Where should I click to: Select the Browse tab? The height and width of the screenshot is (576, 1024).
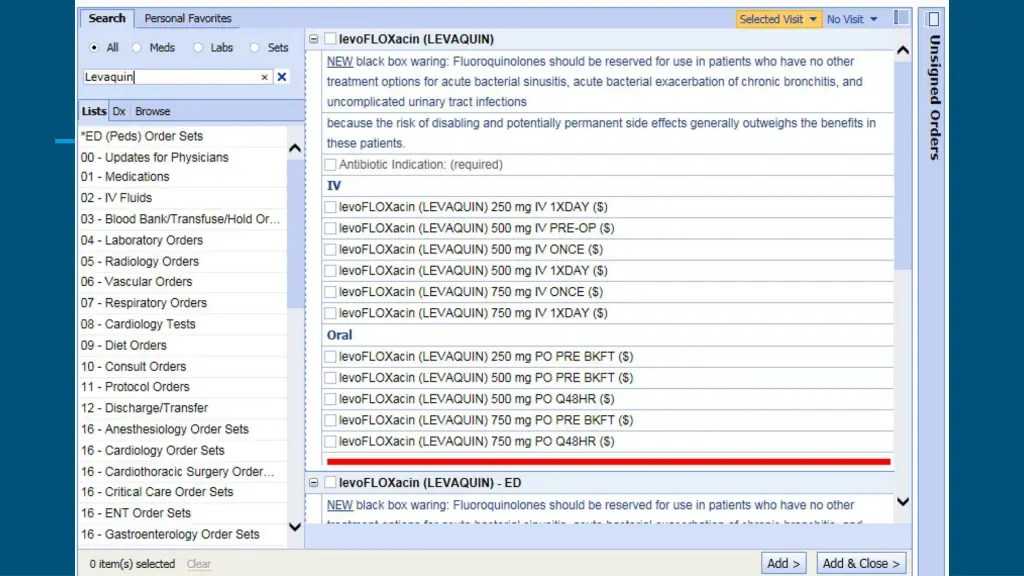(153, 111)
